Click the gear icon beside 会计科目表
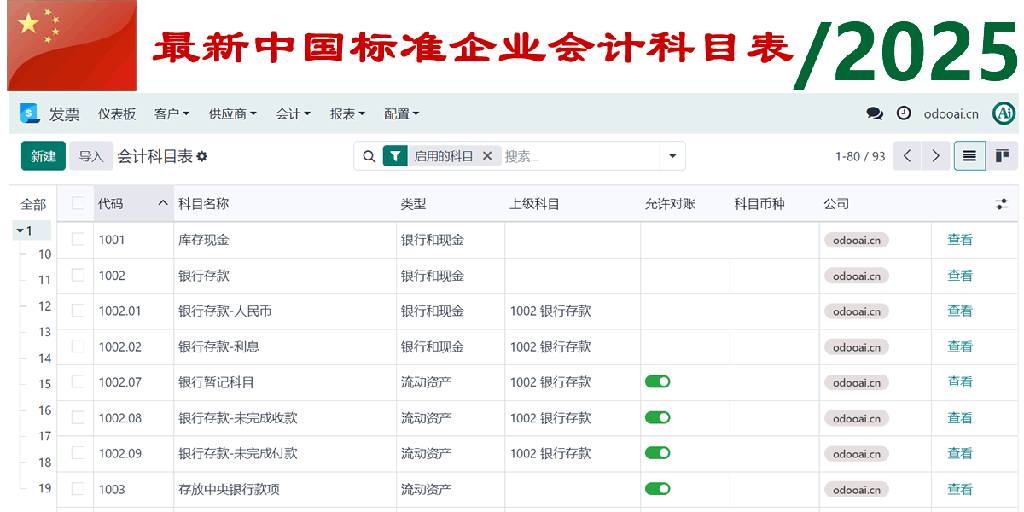 click(202, 157)
